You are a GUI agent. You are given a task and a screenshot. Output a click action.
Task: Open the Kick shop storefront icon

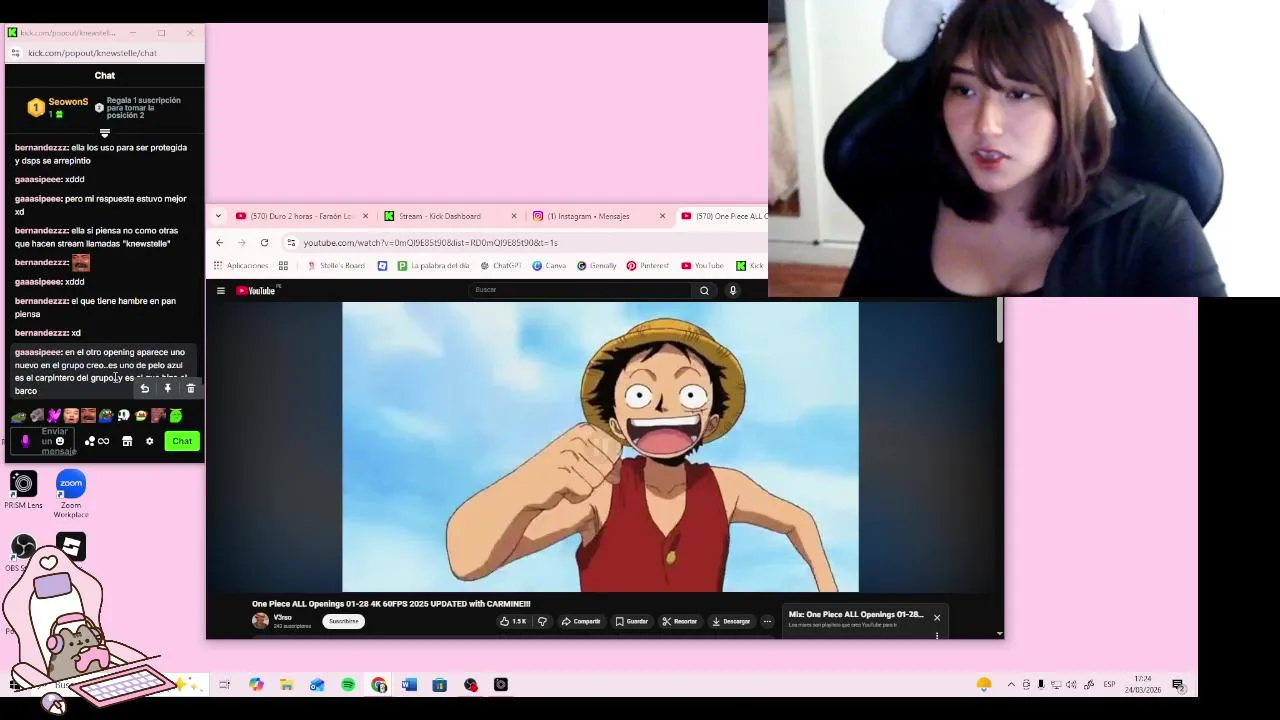[127, 441]
